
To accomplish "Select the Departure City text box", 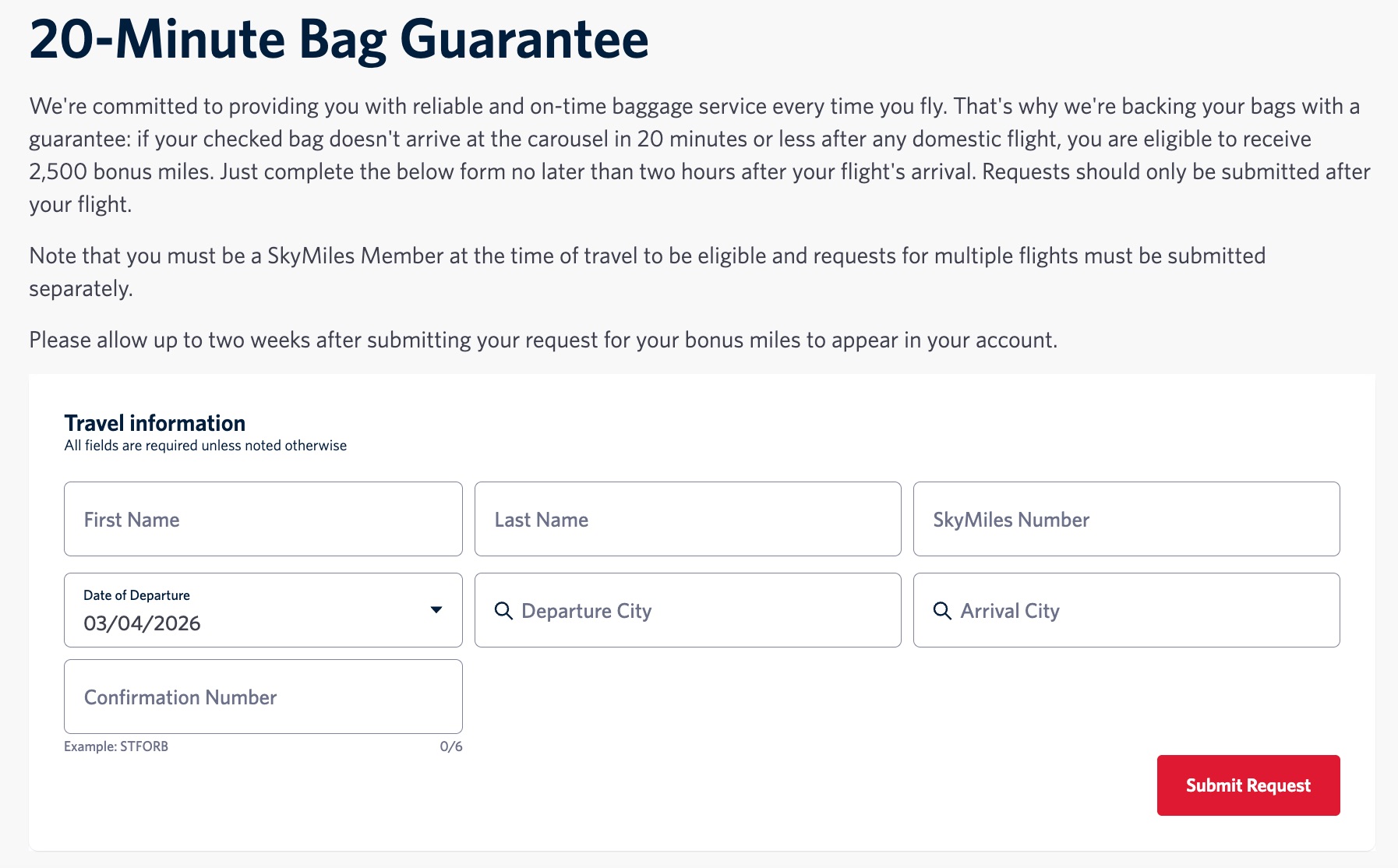I will pos(687,611).
